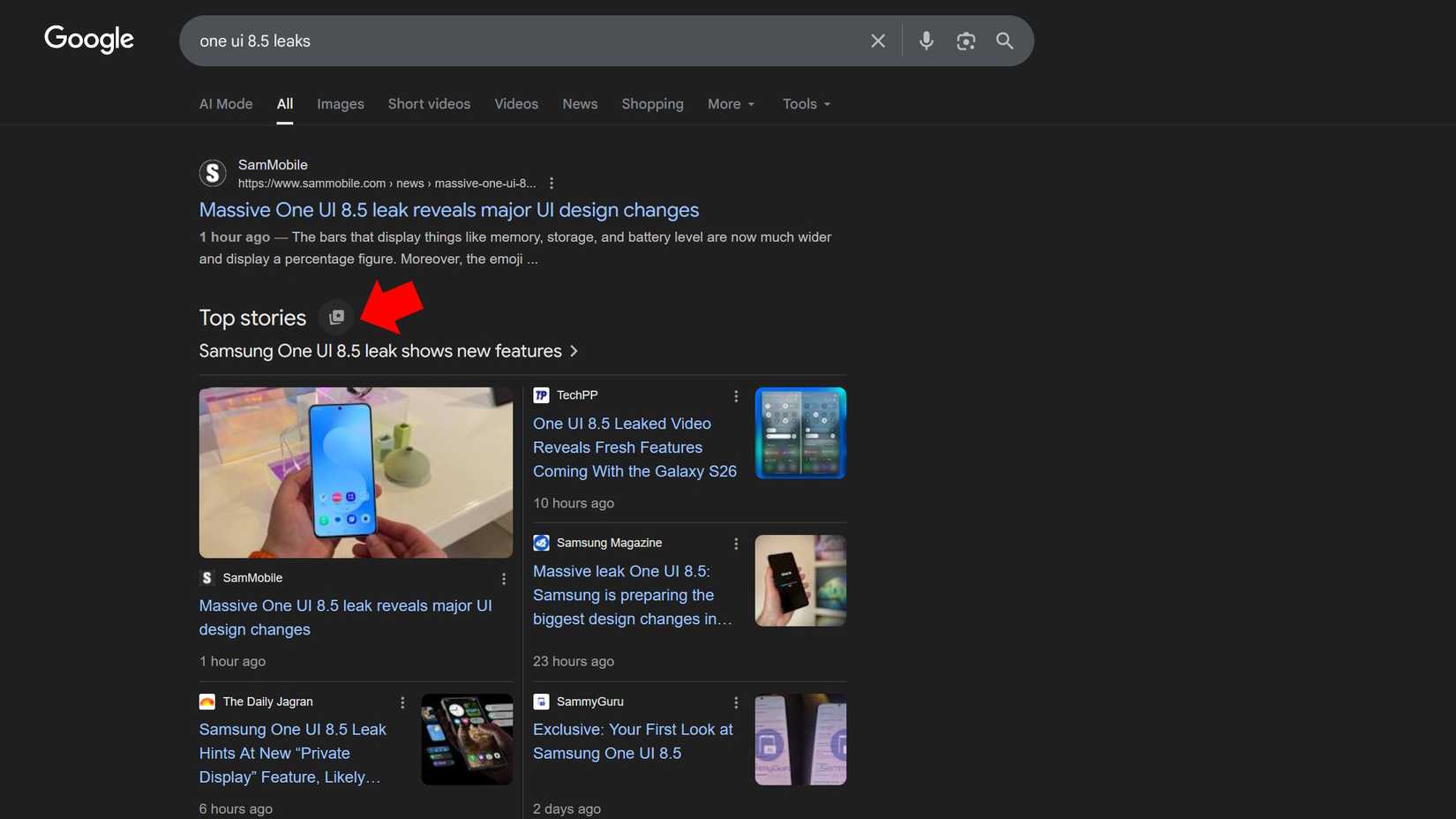Open the Massive One UI 8.5 leak article
Screen dimensions: 1456x819
coord(449,210)
